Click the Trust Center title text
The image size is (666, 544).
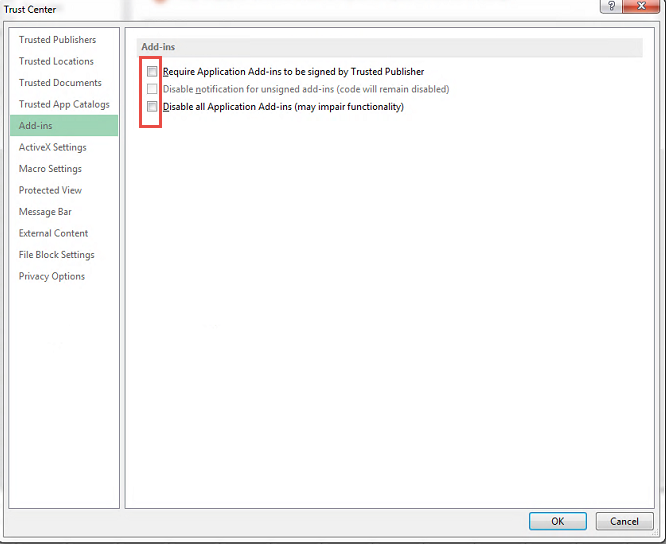pyautogui.click(x=30, y=9)
